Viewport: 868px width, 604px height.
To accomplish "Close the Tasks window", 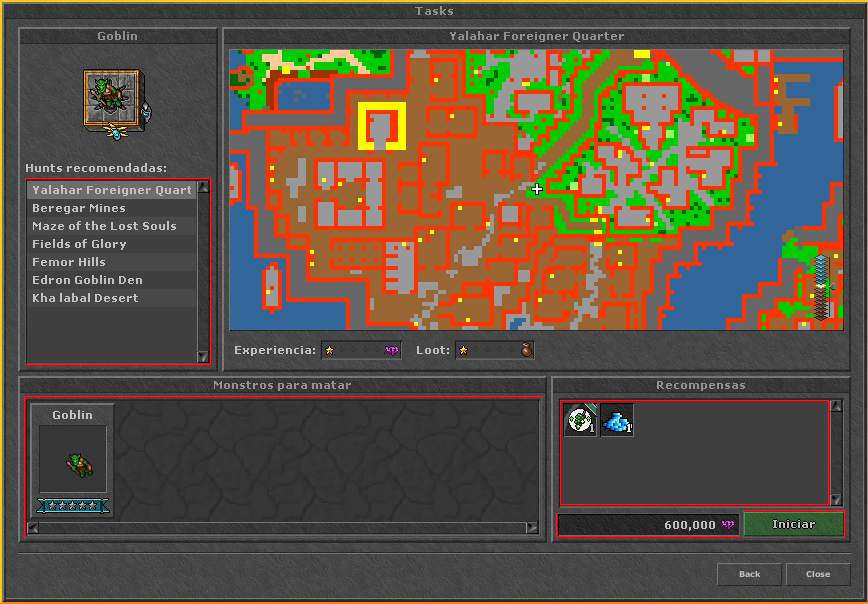I will pos(818,574).
